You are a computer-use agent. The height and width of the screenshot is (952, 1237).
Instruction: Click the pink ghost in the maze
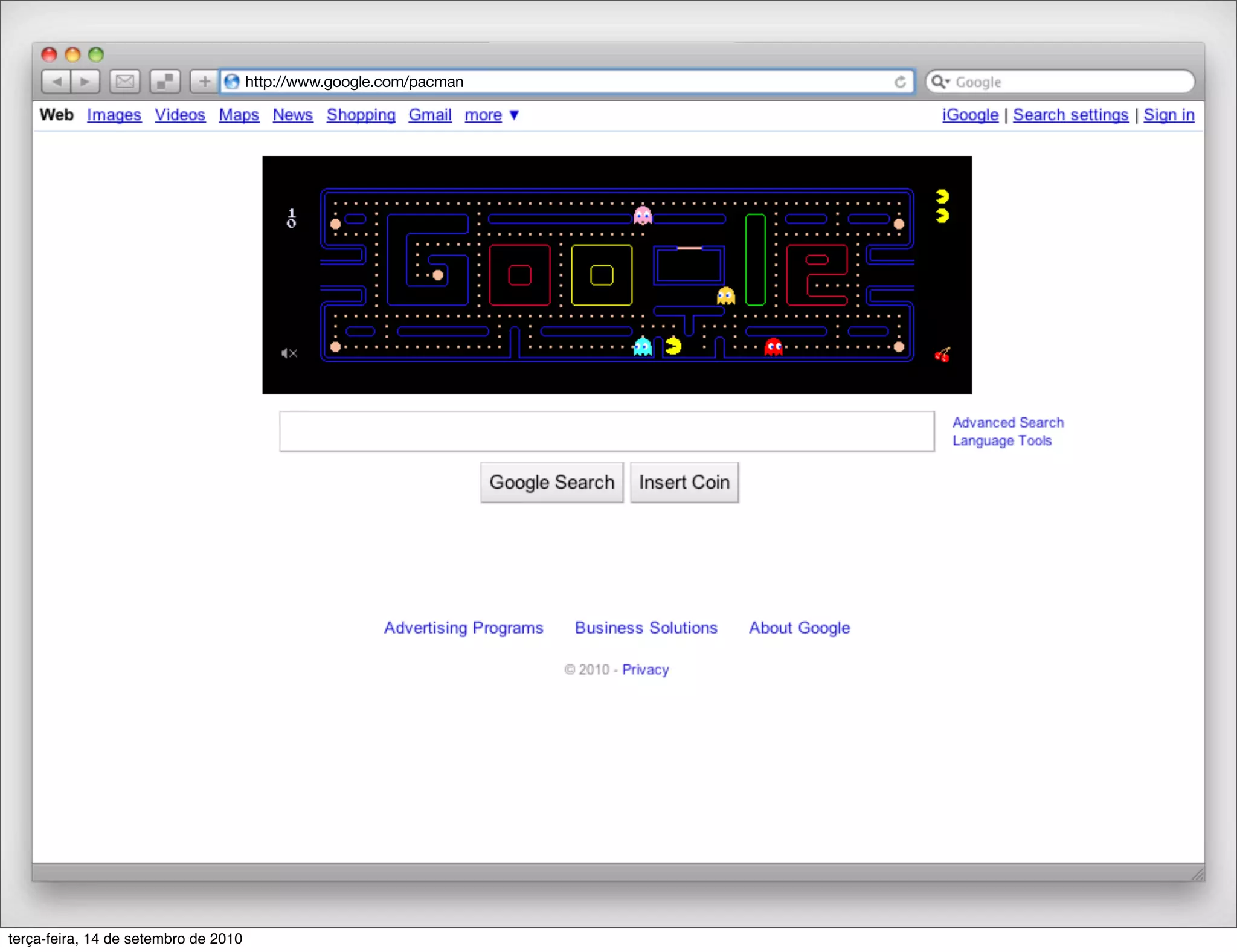click(x=643, y=216)
